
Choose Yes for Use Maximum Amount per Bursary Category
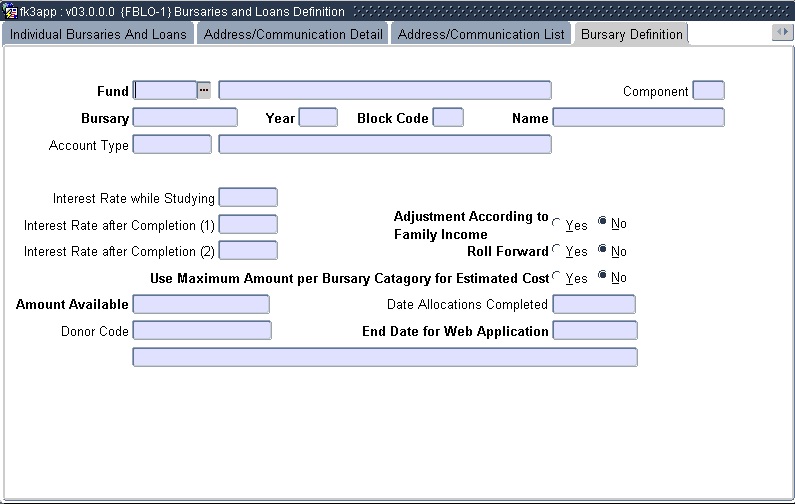click(x=557, y=277)
